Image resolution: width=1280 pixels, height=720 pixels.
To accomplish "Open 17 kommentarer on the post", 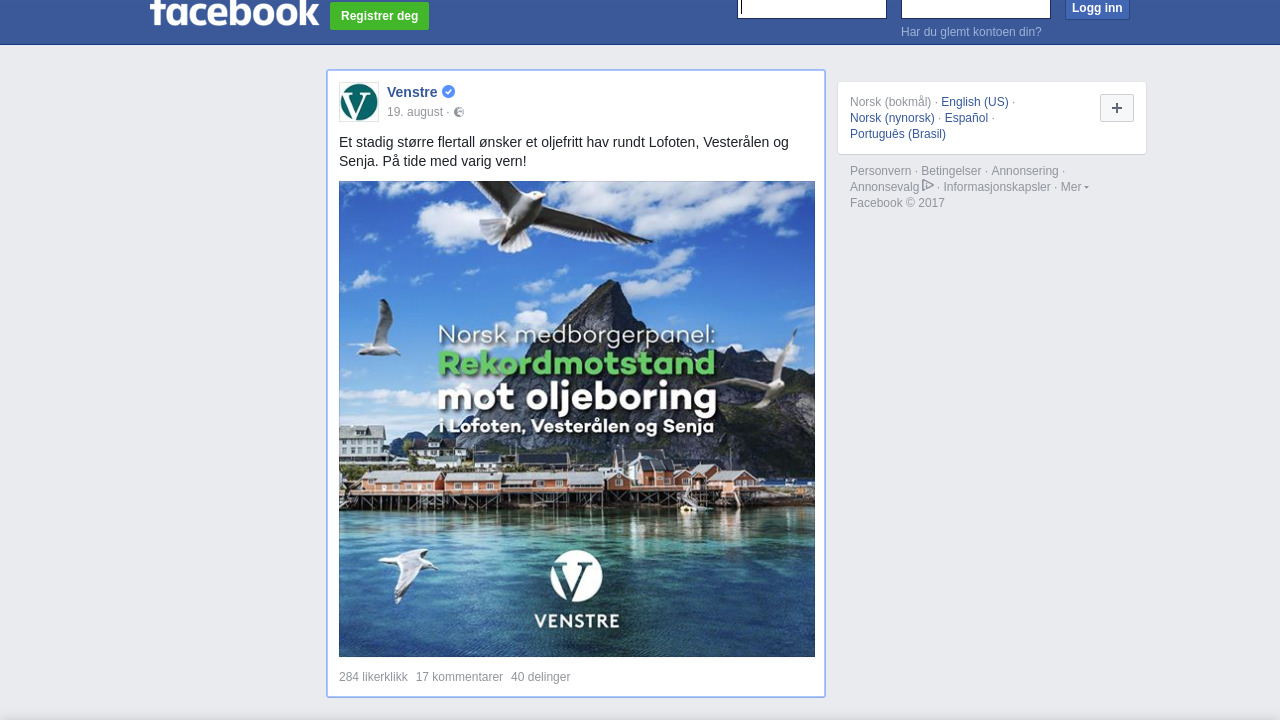I will coord(459,677).
